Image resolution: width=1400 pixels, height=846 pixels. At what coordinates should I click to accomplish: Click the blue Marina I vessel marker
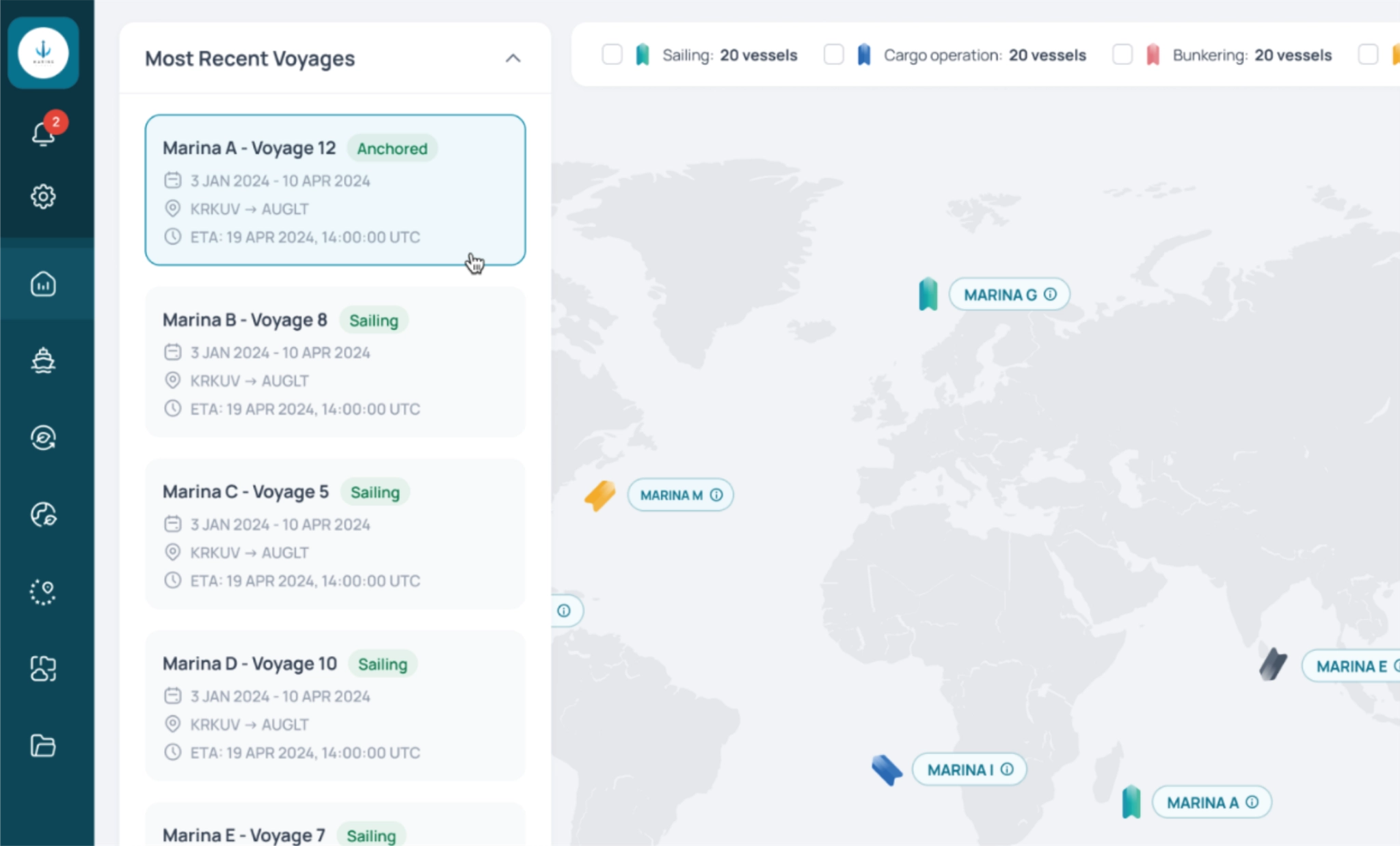(887, 770)
